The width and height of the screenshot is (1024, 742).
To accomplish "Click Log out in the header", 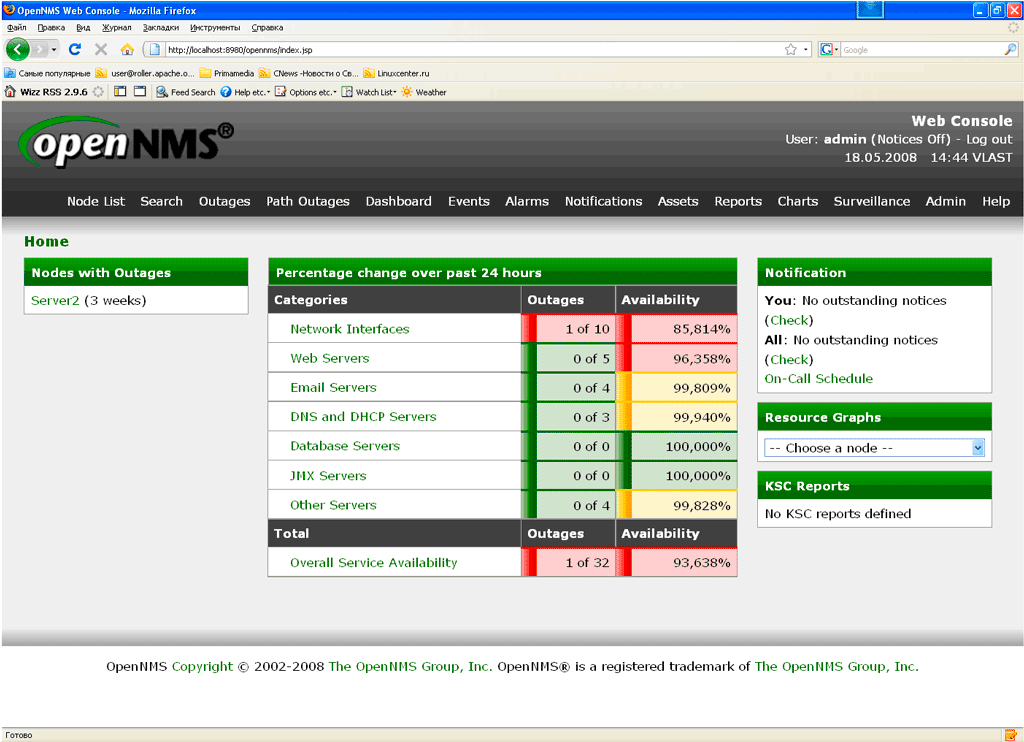I will click(x=989, y=140).
